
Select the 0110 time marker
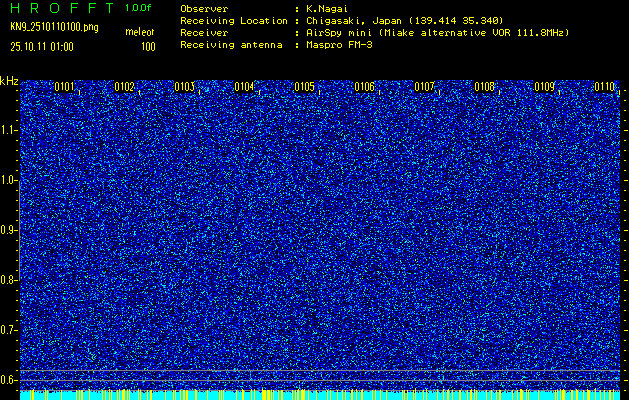(604, 87)
